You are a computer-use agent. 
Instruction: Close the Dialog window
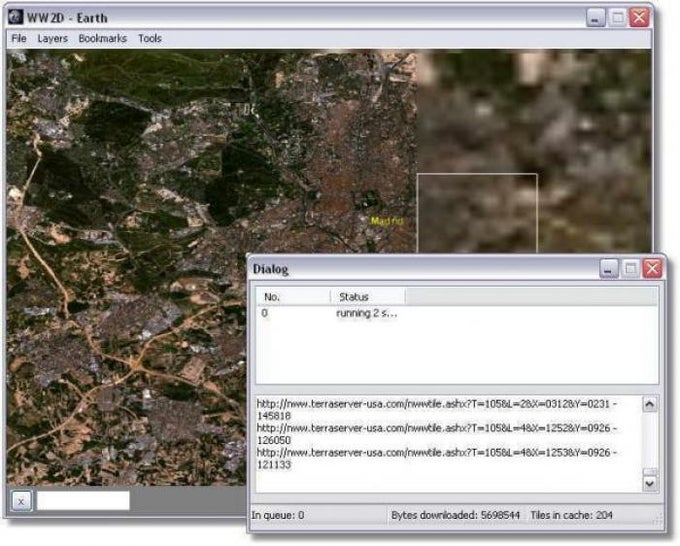point(652,269)
